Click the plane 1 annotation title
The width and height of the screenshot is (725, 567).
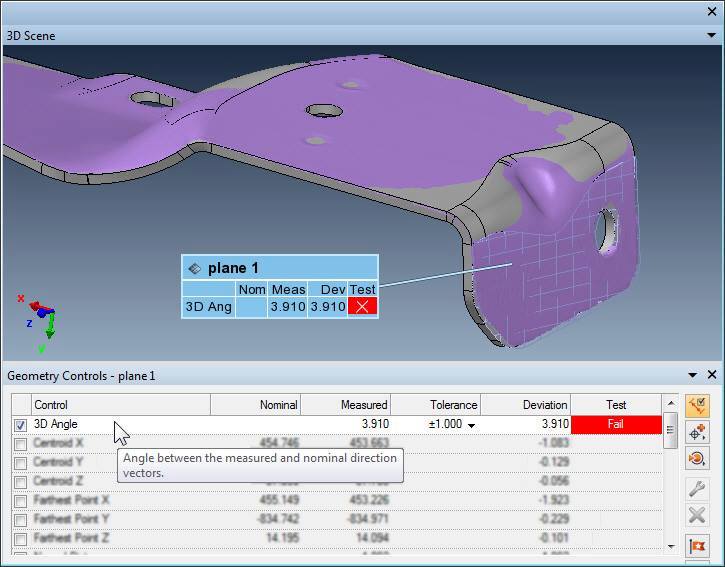[233, 268]
